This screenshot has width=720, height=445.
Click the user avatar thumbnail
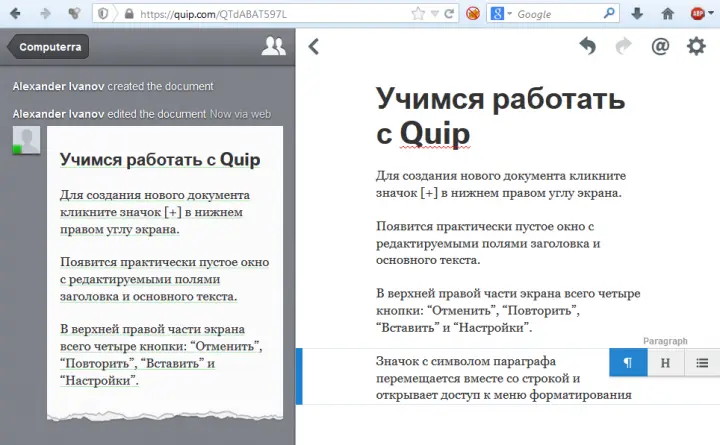(x=26, y=140)
